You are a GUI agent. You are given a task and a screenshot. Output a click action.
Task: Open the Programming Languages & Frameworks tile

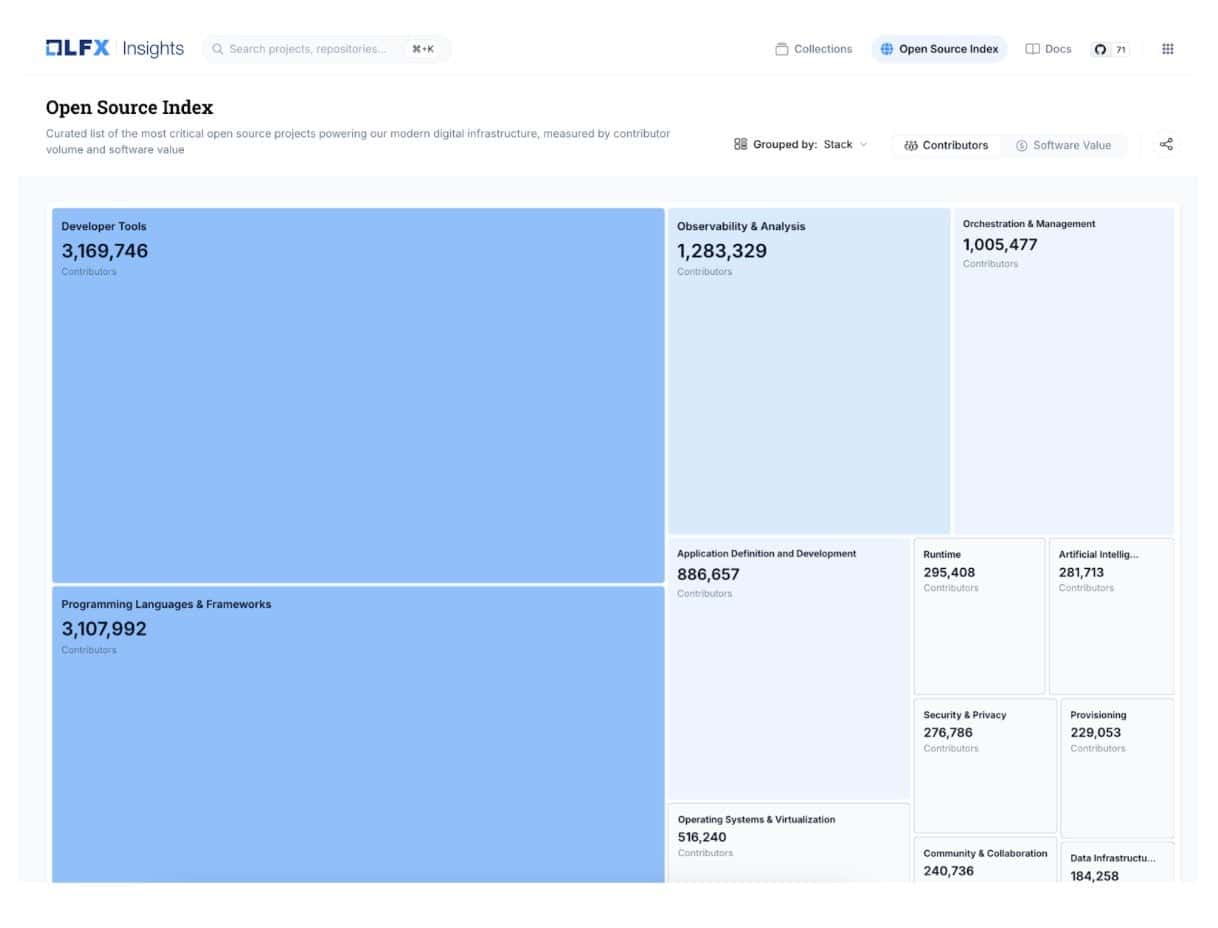click(x=357, y=735)
